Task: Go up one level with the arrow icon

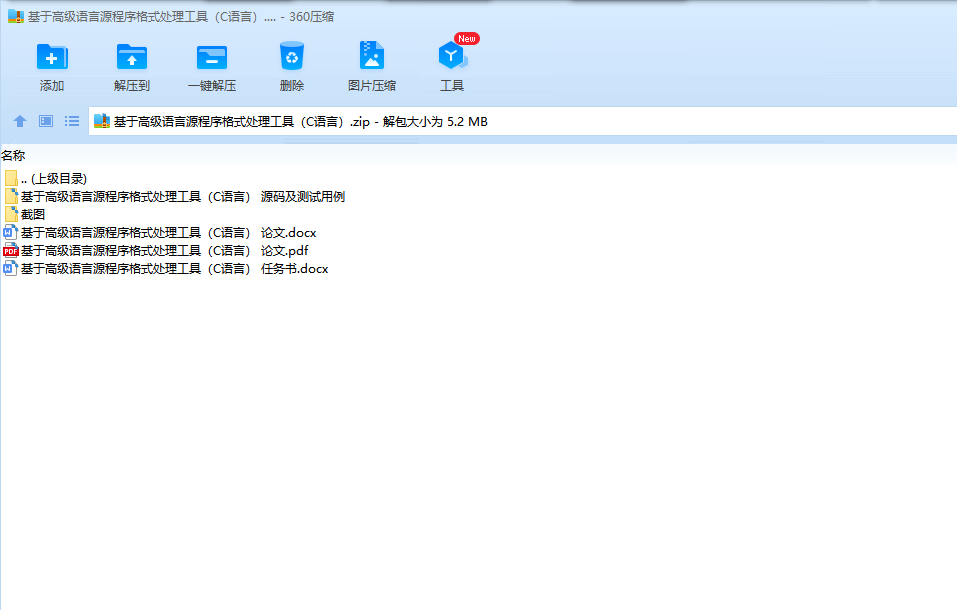Action: pos(20,121)
